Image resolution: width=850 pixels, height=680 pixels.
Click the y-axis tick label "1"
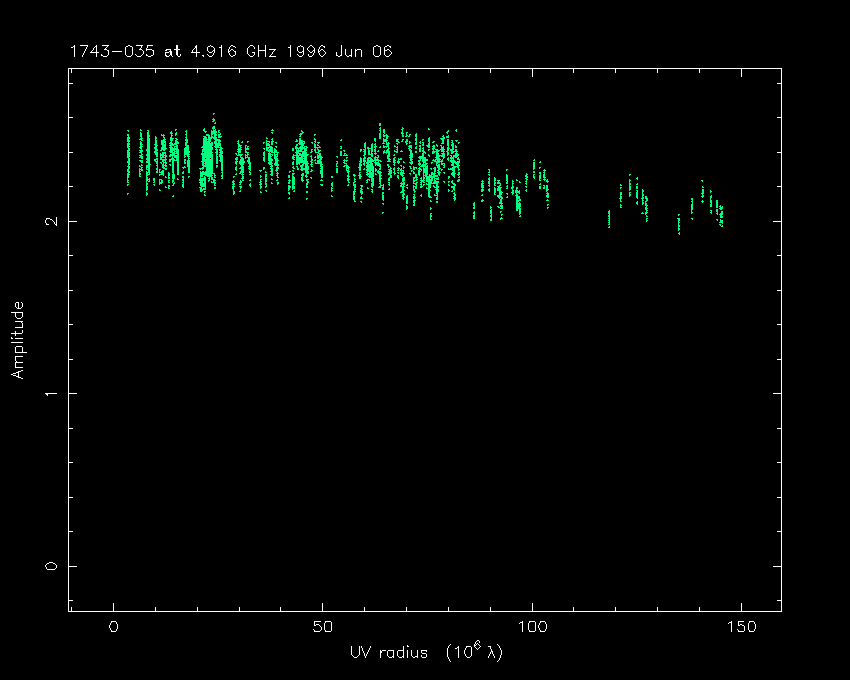(52, 393)
